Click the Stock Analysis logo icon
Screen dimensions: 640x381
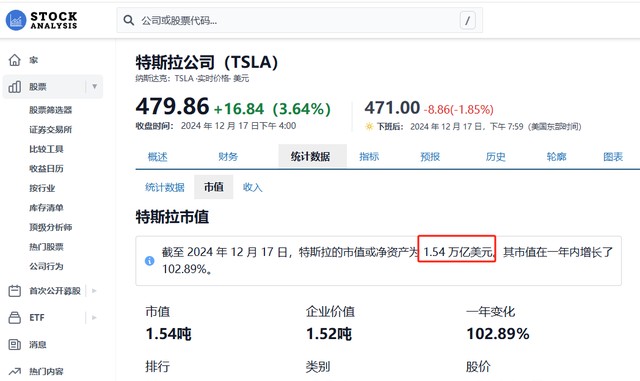16,20
